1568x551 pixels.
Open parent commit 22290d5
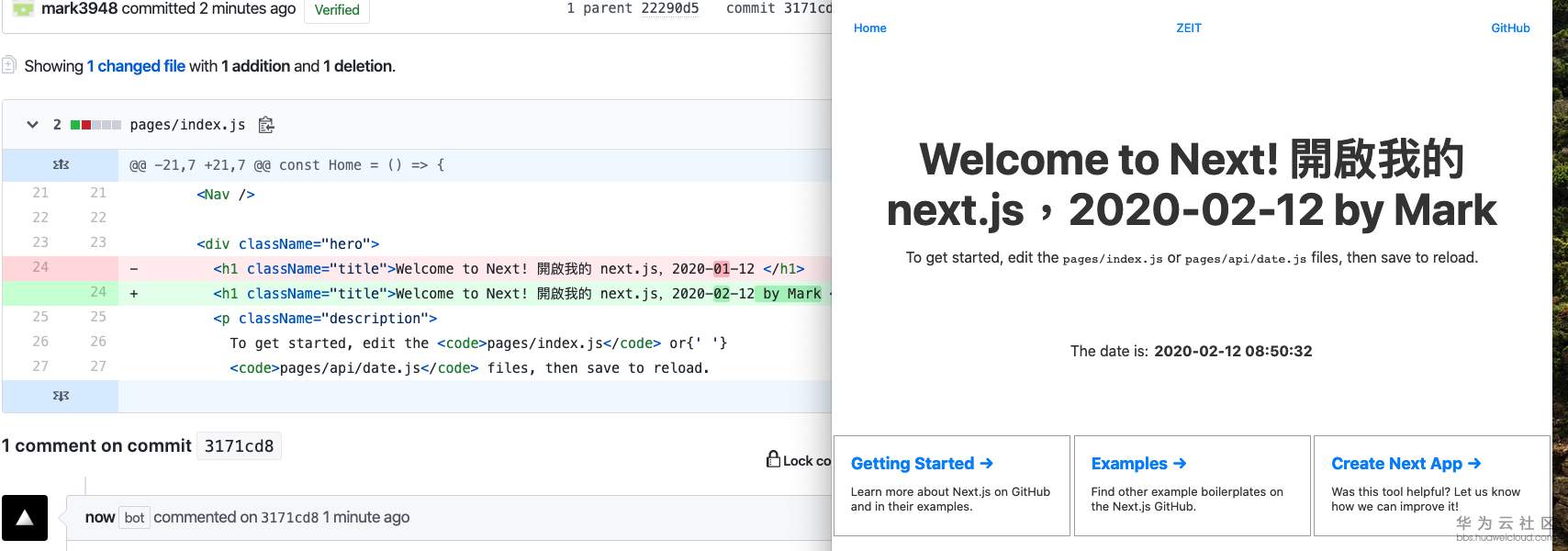point(669,8)
